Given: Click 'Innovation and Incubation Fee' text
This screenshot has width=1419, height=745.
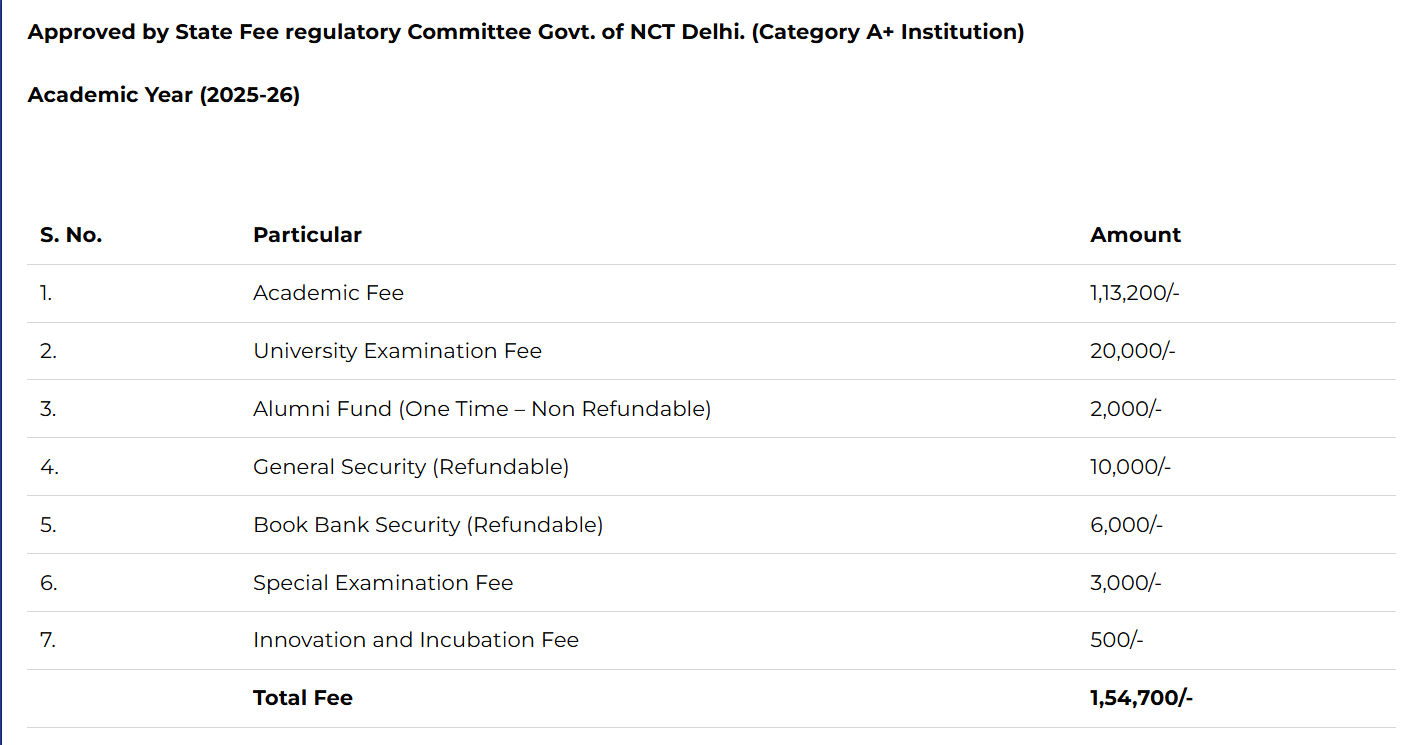Looking at the screenshot, I should [416, 640].
